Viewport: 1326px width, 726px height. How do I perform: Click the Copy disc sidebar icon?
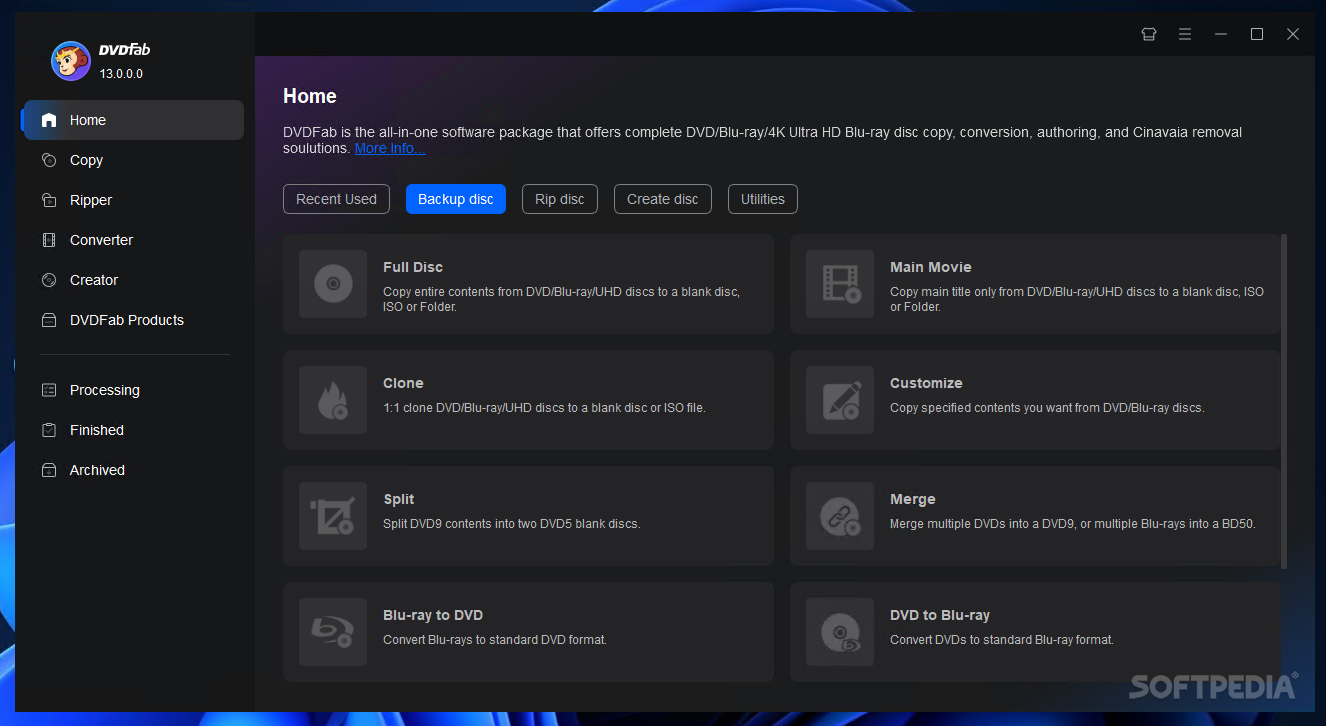(x=49, y=160)
